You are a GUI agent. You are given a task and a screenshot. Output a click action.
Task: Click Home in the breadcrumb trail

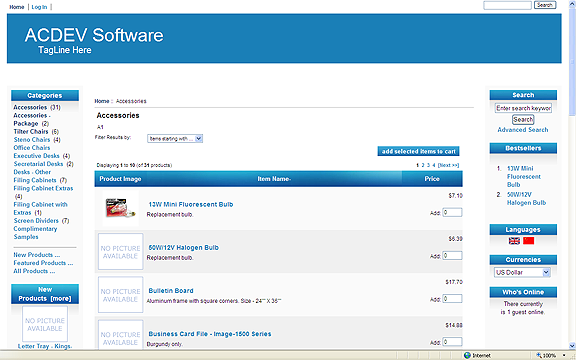point(102,101)
